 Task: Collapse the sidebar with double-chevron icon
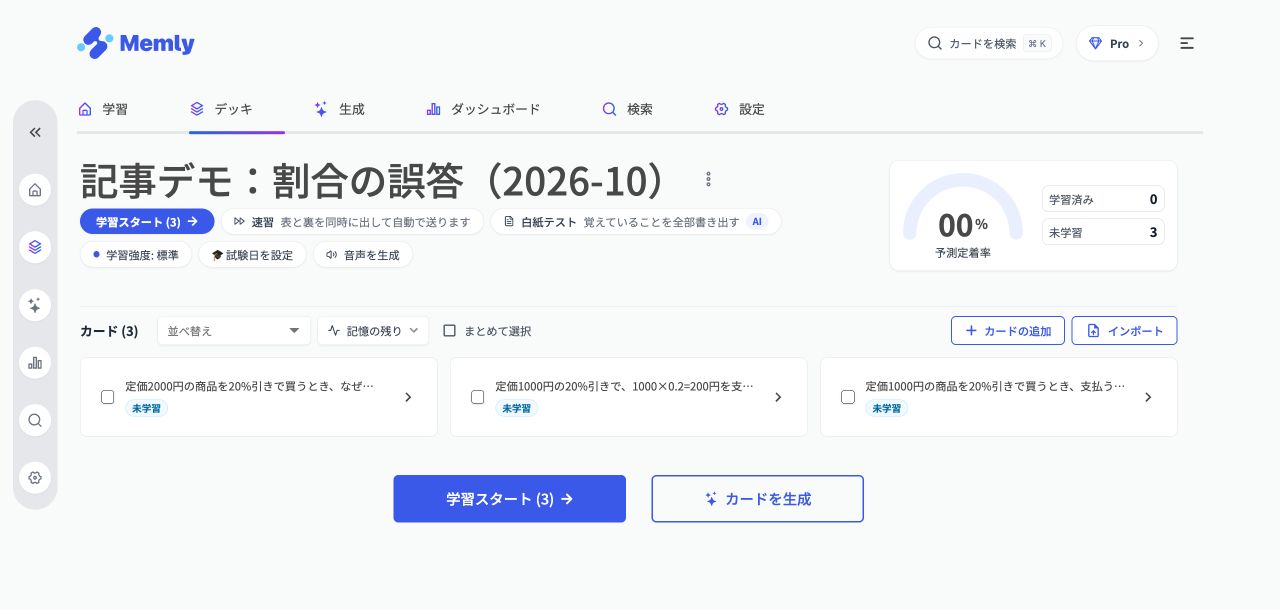35,132
